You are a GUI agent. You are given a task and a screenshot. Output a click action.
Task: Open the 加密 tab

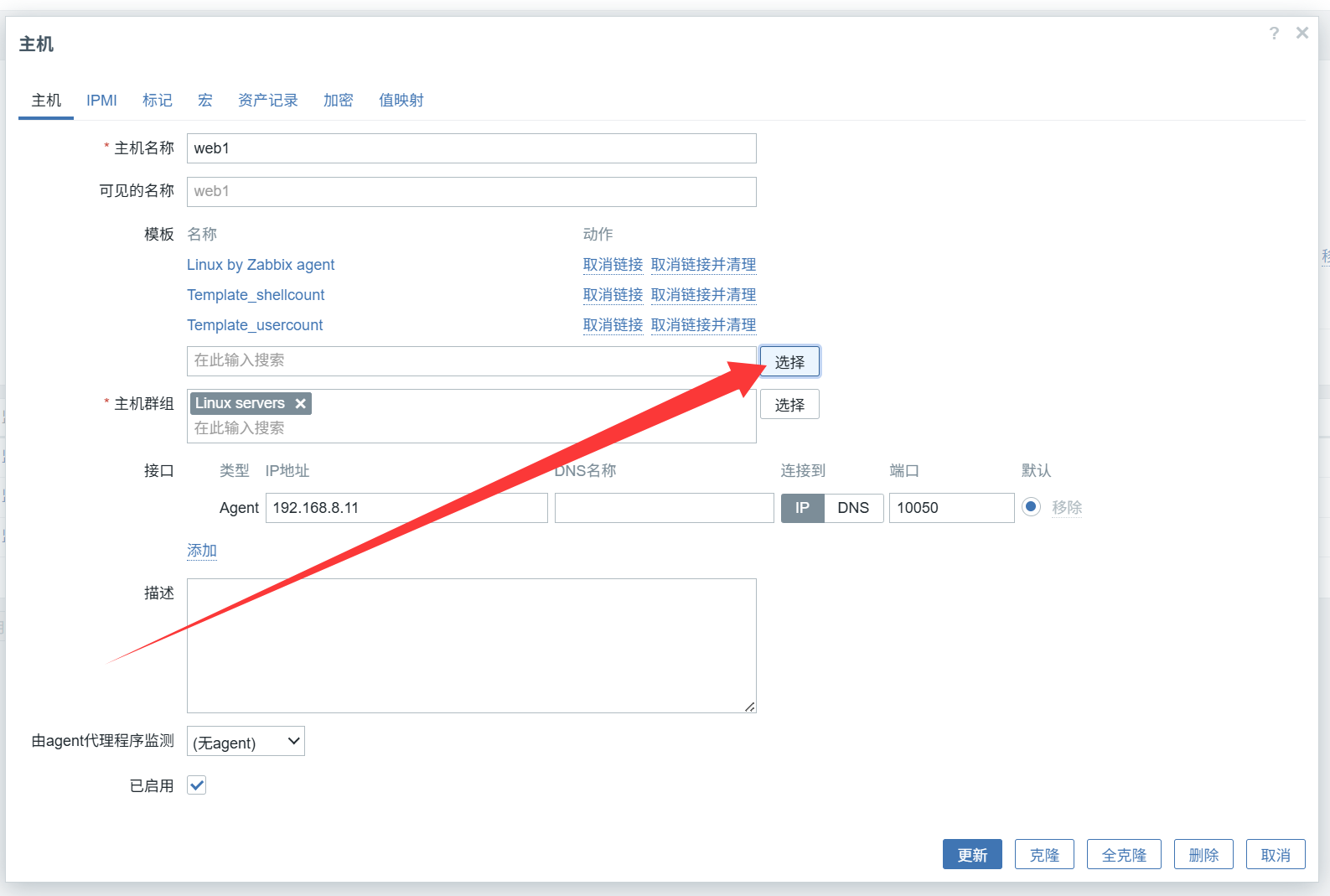coord(339,101)
